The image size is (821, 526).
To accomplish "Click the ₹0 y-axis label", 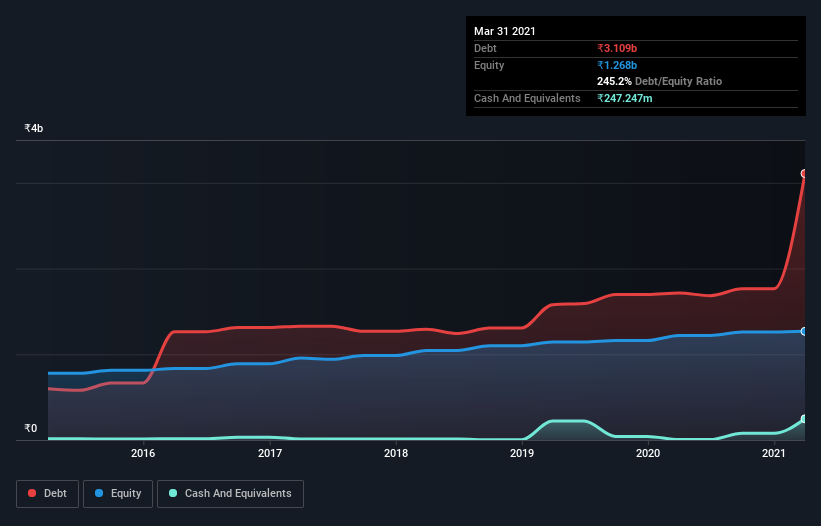I will [x=31, y=428].
